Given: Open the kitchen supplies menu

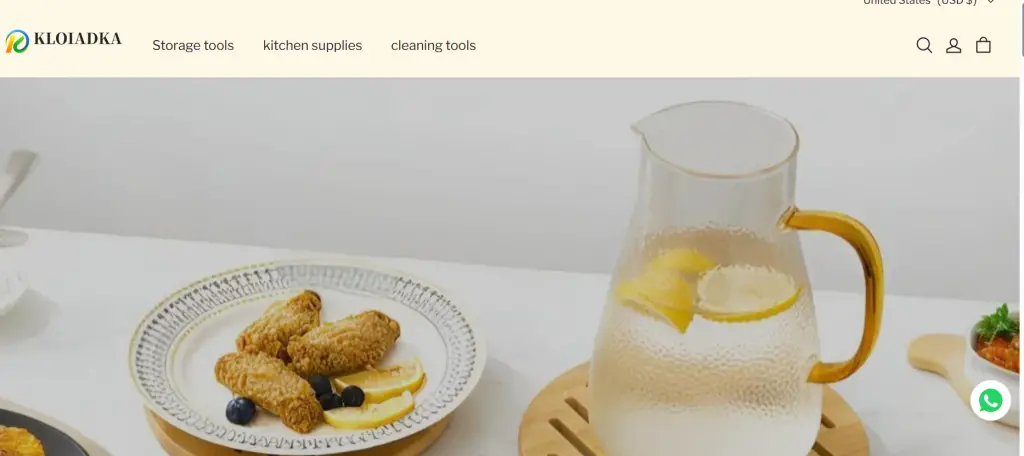Looking at the screenshot, I should coord(312,46).
